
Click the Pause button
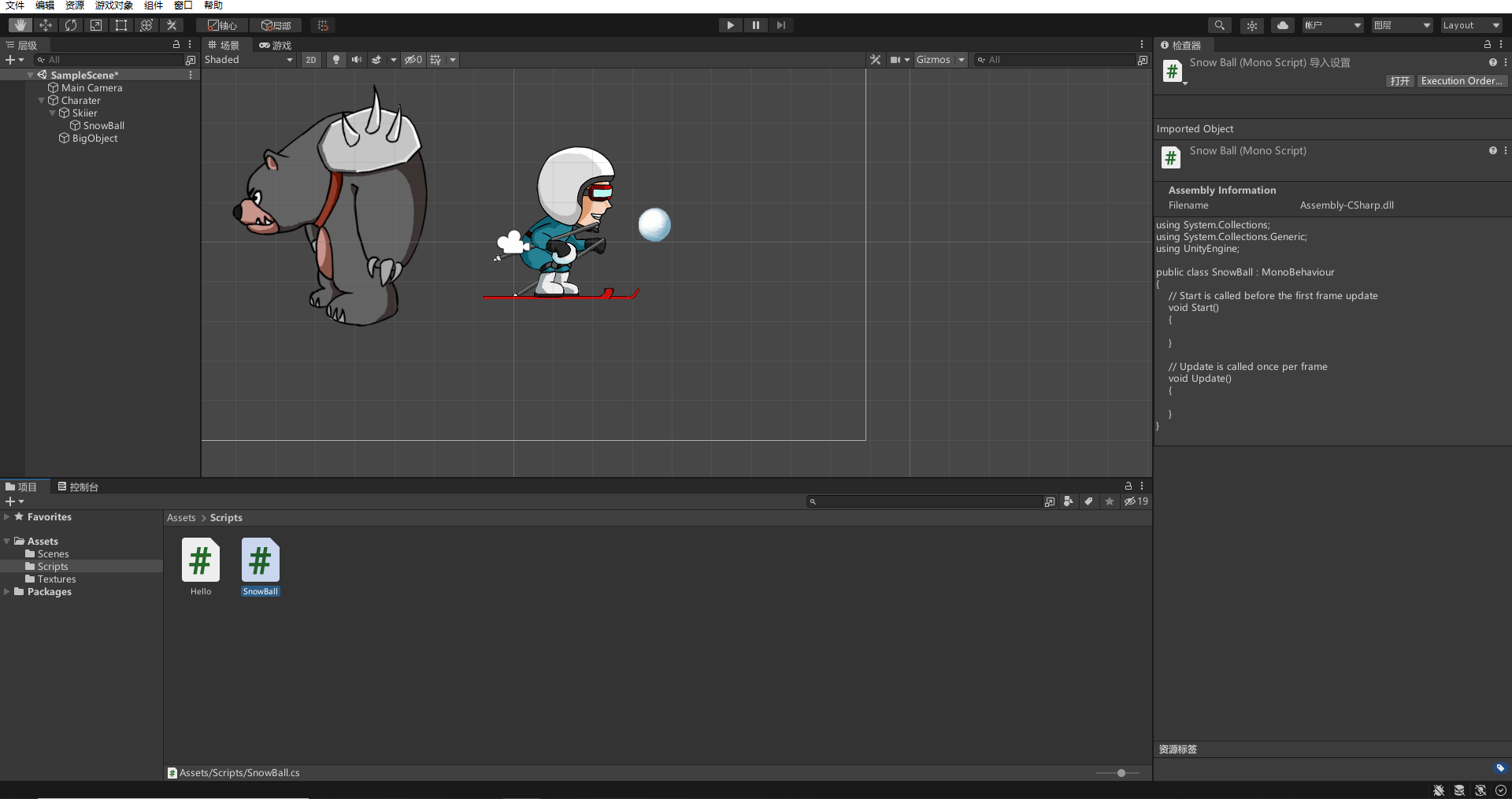[755, 25]
